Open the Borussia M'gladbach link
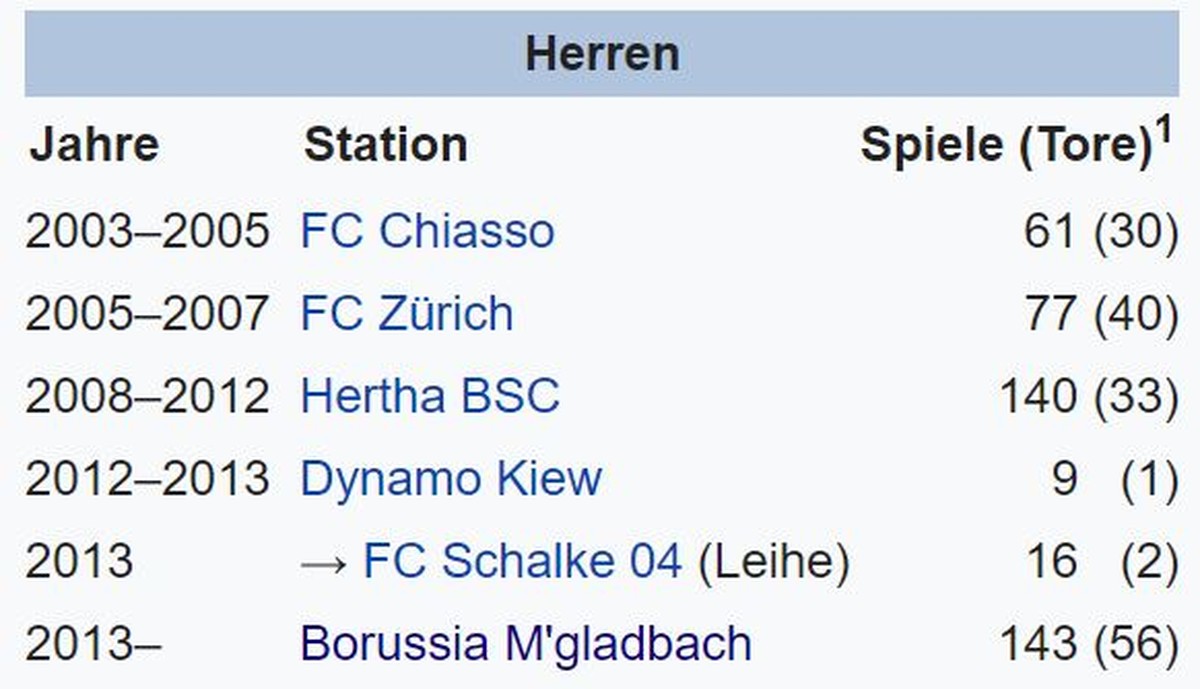This screenshot has width=1200, height=689. point(526,644)
